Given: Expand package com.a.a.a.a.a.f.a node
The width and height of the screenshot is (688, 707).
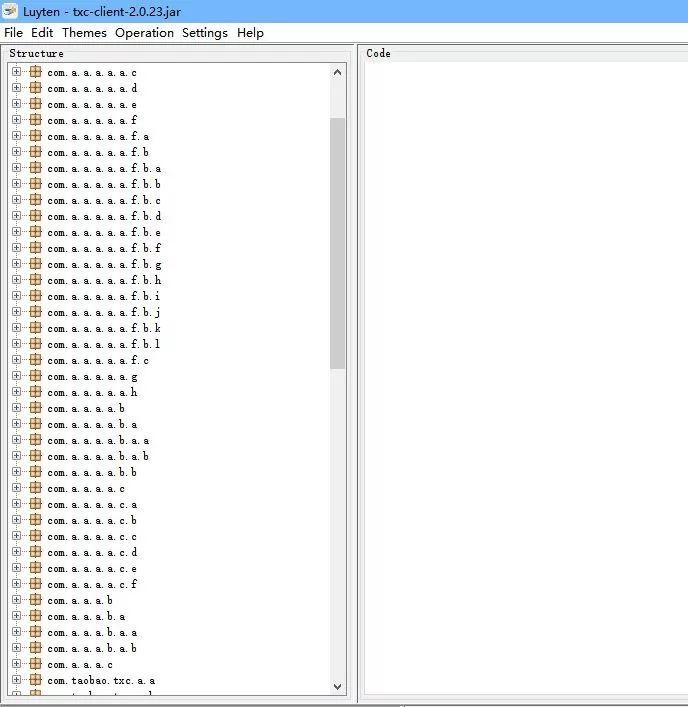Looking at the screenshot, I should click(x=17, y=136).
